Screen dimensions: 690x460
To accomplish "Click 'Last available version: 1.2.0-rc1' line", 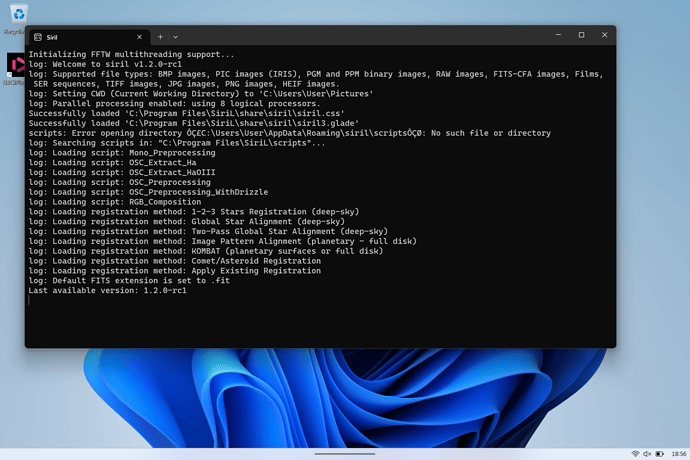I will (x=107, y=291).
